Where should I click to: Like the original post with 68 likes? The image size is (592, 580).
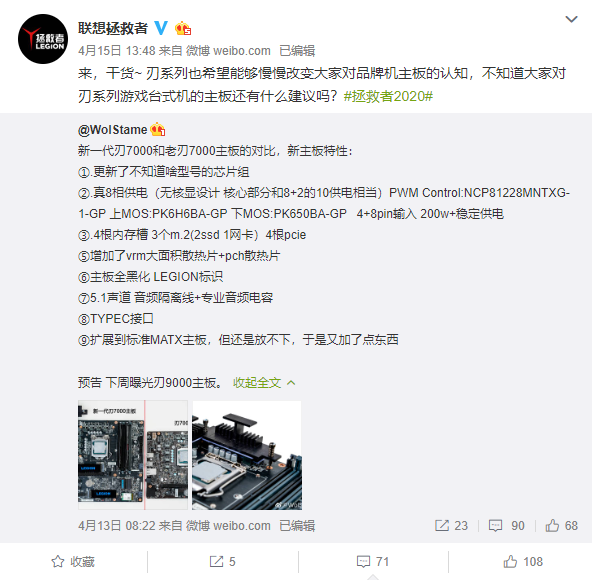click(561, 526)
